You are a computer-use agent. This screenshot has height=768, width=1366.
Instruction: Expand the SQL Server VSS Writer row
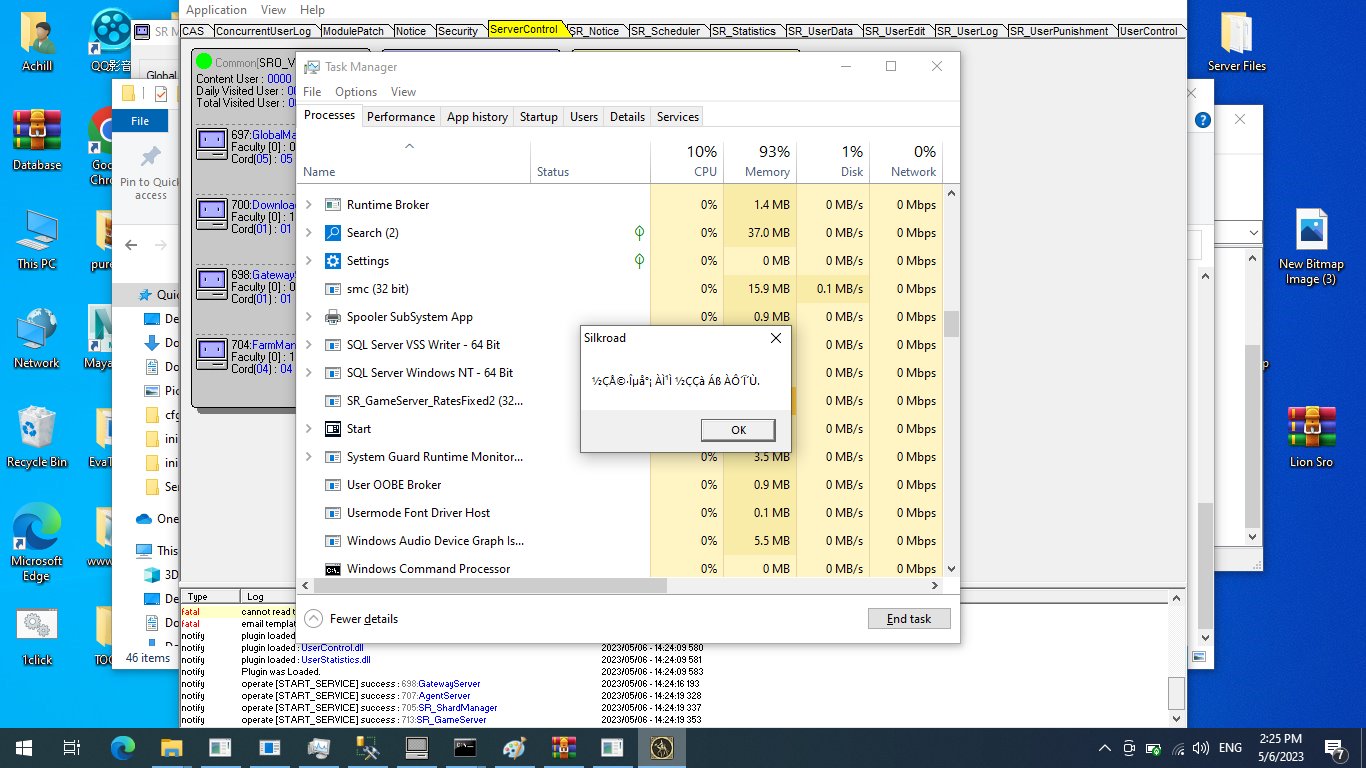[x=309, y=345]
